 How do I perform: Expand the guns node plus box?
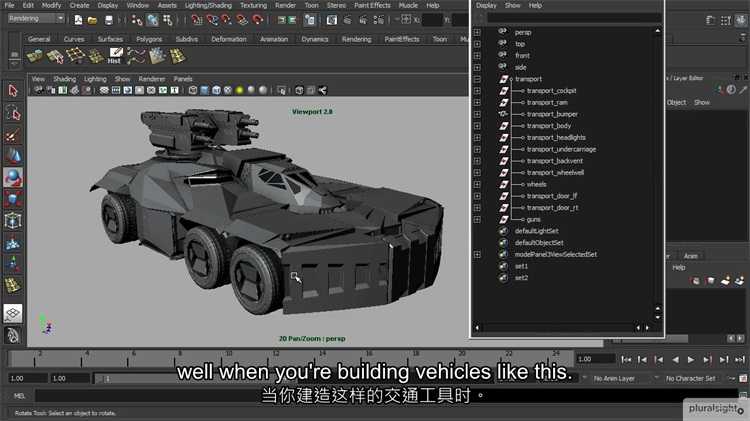pos(477,220)
